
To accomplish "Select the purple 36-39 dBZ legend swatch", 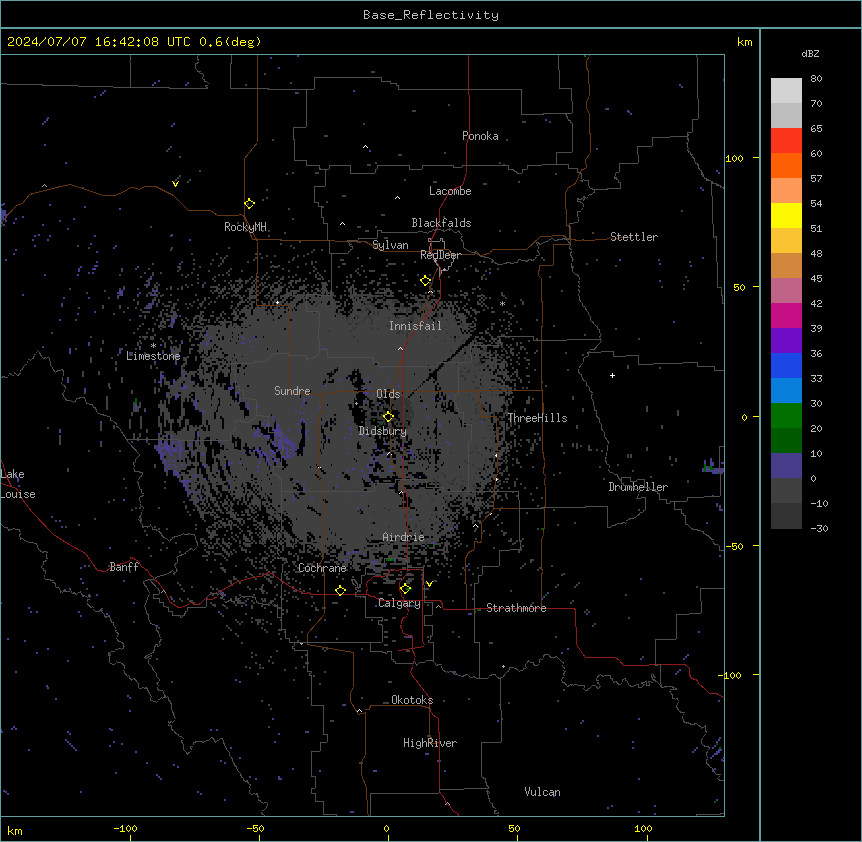I will coord(786,340).
